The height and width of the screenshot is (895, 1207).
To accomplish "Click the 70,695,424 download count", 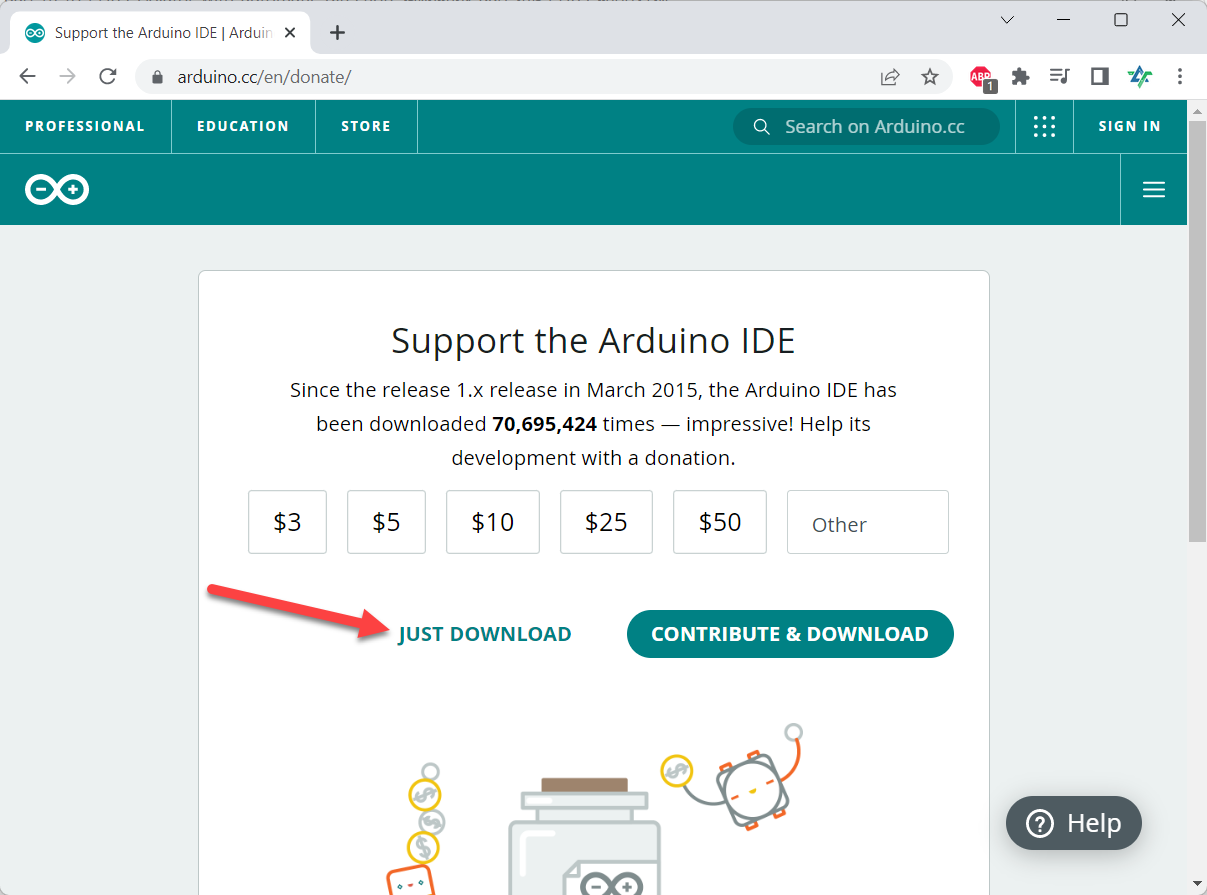I will (545, 424).
